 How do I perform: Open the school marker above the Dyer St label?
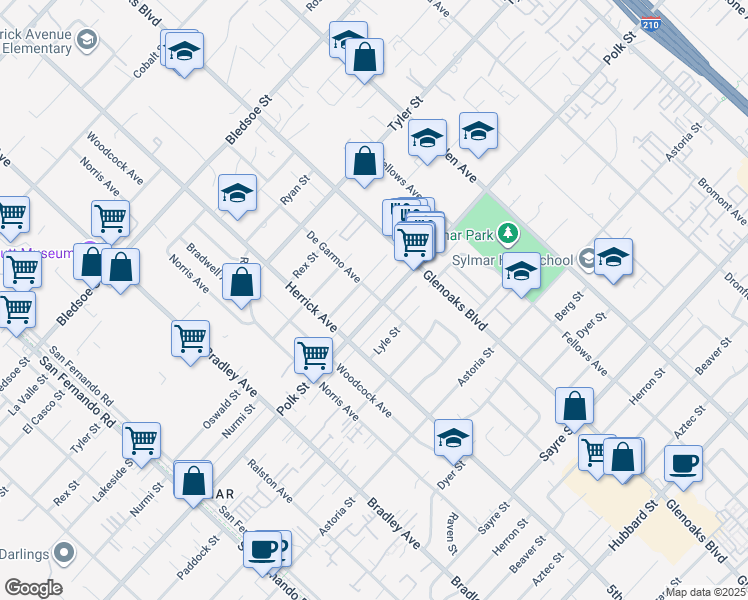454,441
